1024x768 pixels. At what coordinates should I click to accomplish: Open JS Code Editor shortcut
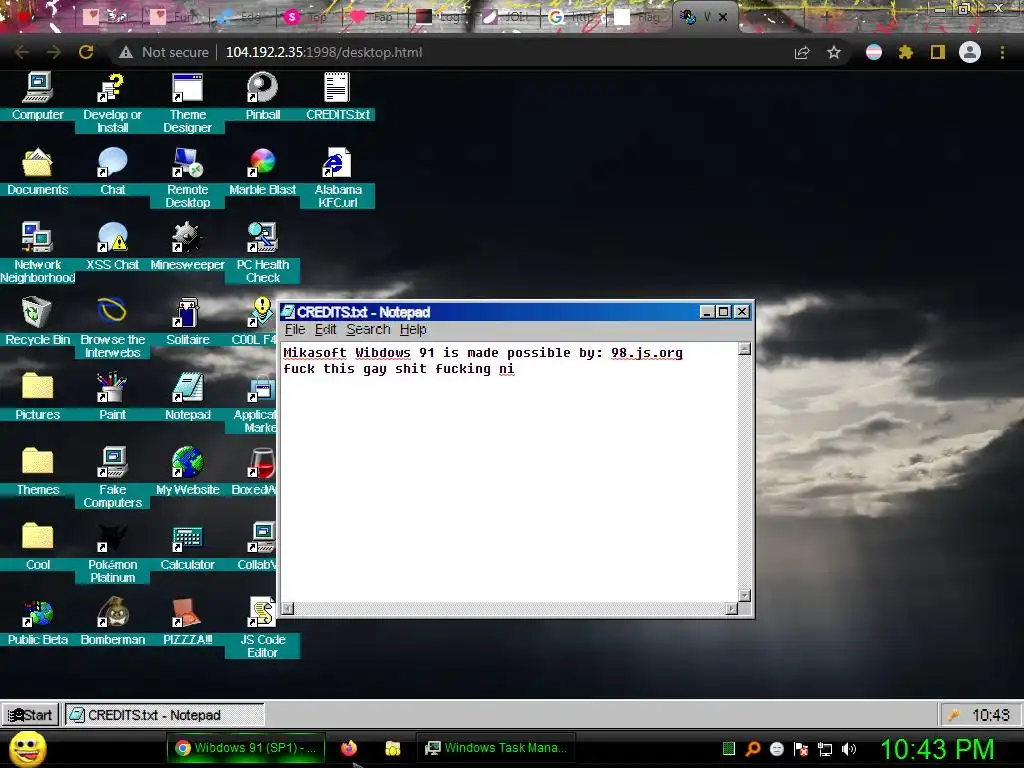(263, 628)
